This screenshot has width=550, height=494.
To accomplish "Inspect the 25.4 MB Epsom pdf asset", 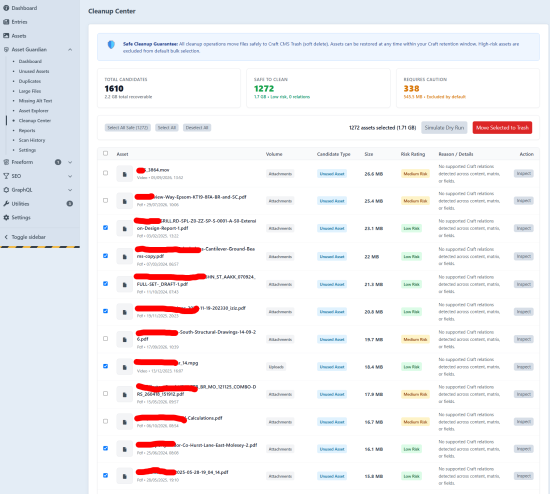I will pos(524,201).
